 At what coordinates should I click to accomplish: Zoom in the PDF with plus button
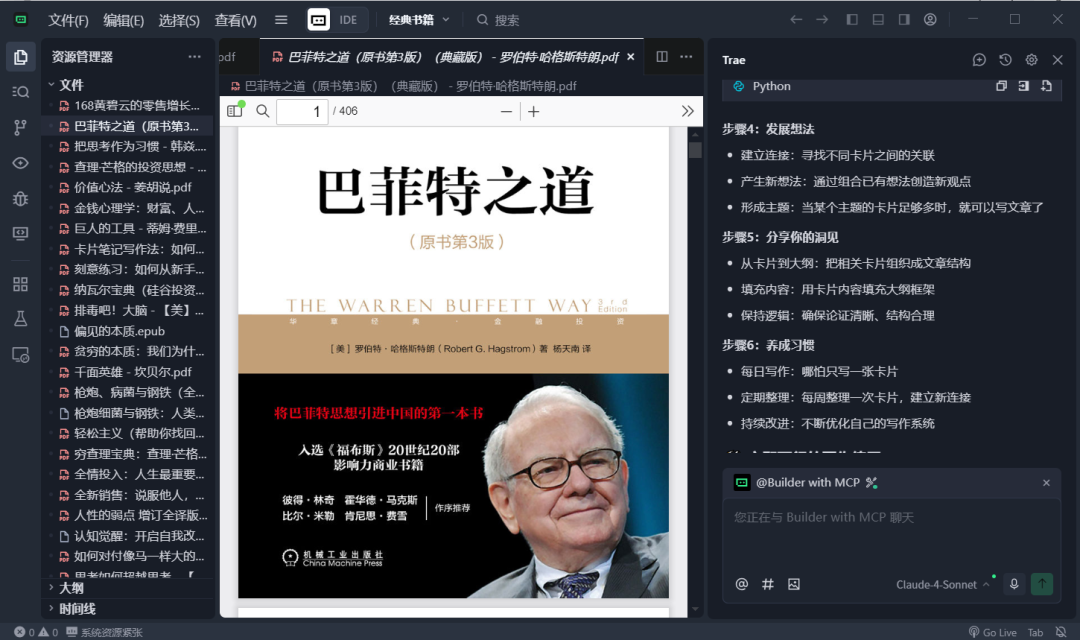pyautogui.click(x=534, y=111)
